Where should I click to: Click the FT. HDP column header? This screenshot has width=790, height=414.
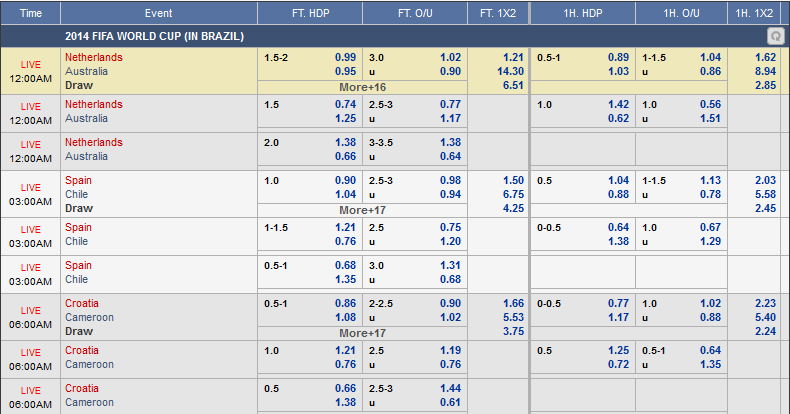click(310, 13)
